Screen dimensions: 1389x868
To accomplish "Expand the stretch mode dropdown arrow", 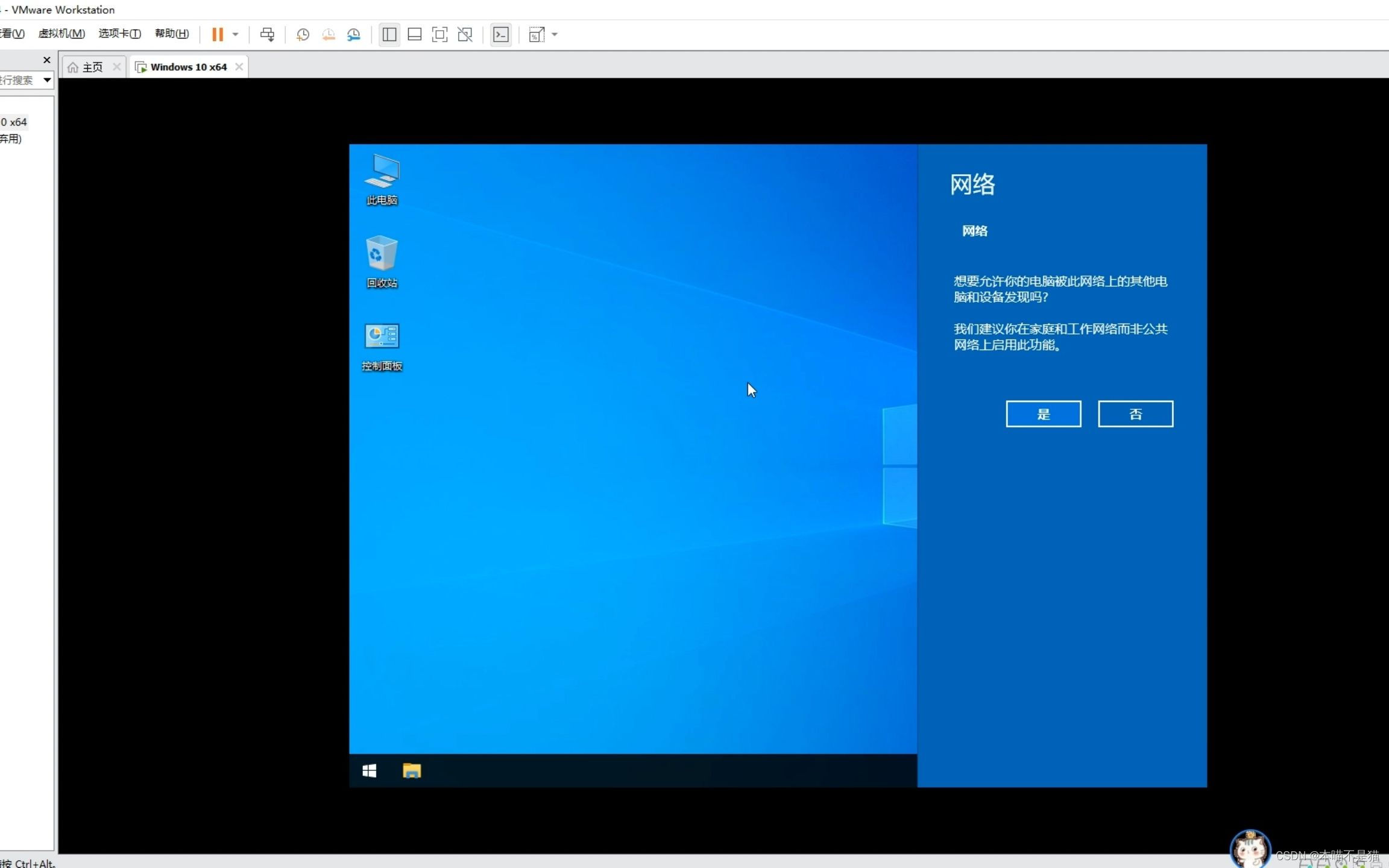I will 555,34.
